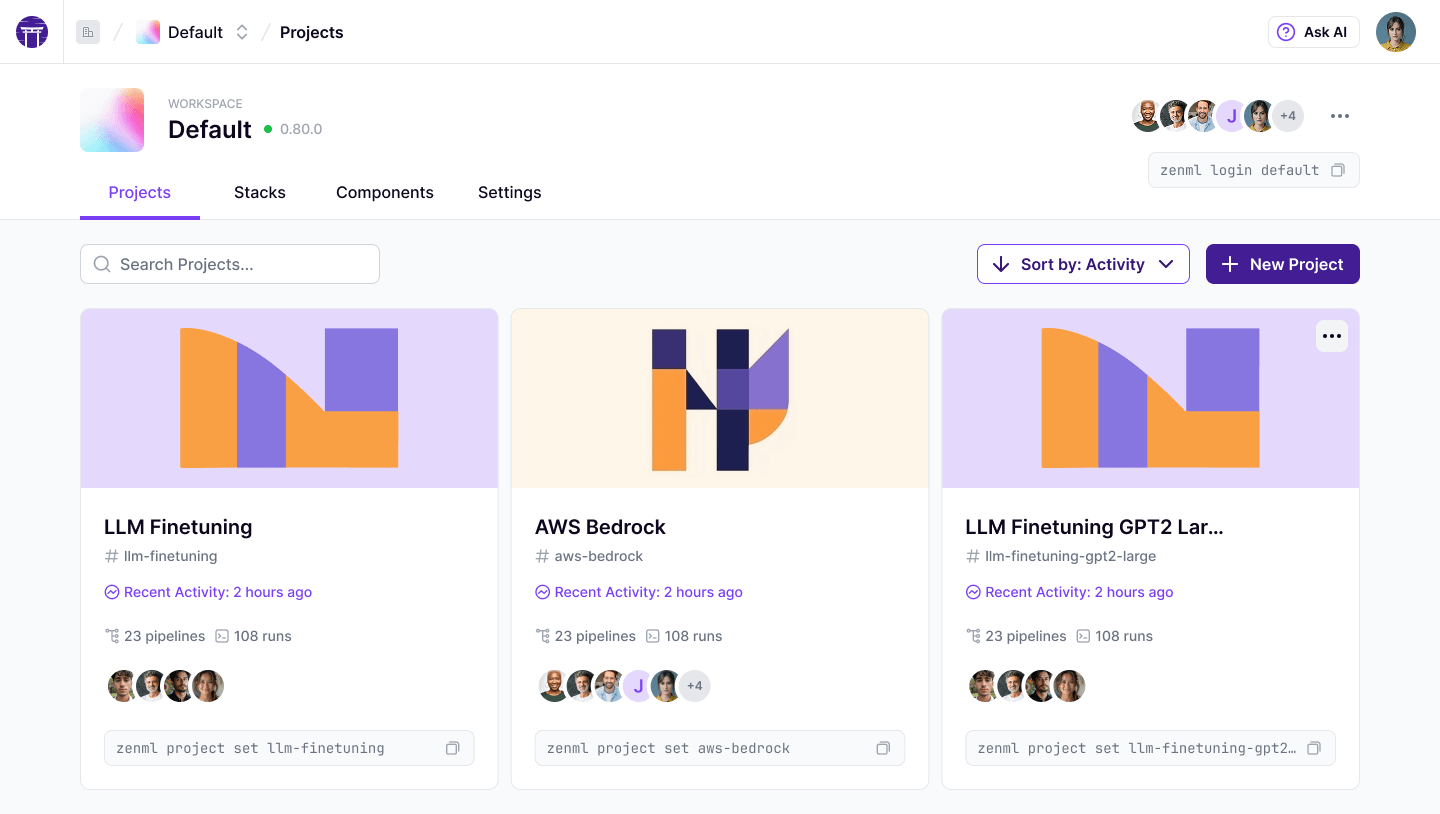The width and height of the screenshot is (1440, 814).
Task: Open the Sort by Activity dropdown
Action: [1083, 264]
